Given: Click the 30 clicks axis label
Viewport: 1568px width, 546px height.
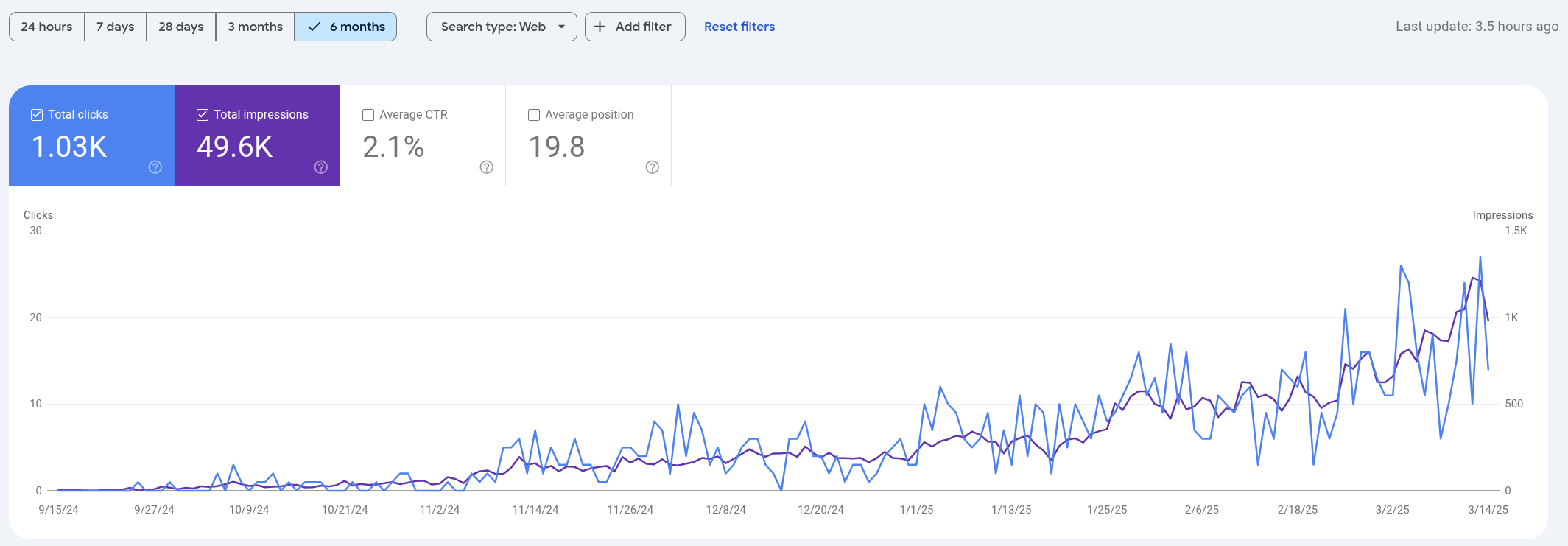Looking at the screenshot, I should click(x=35, y=231).
